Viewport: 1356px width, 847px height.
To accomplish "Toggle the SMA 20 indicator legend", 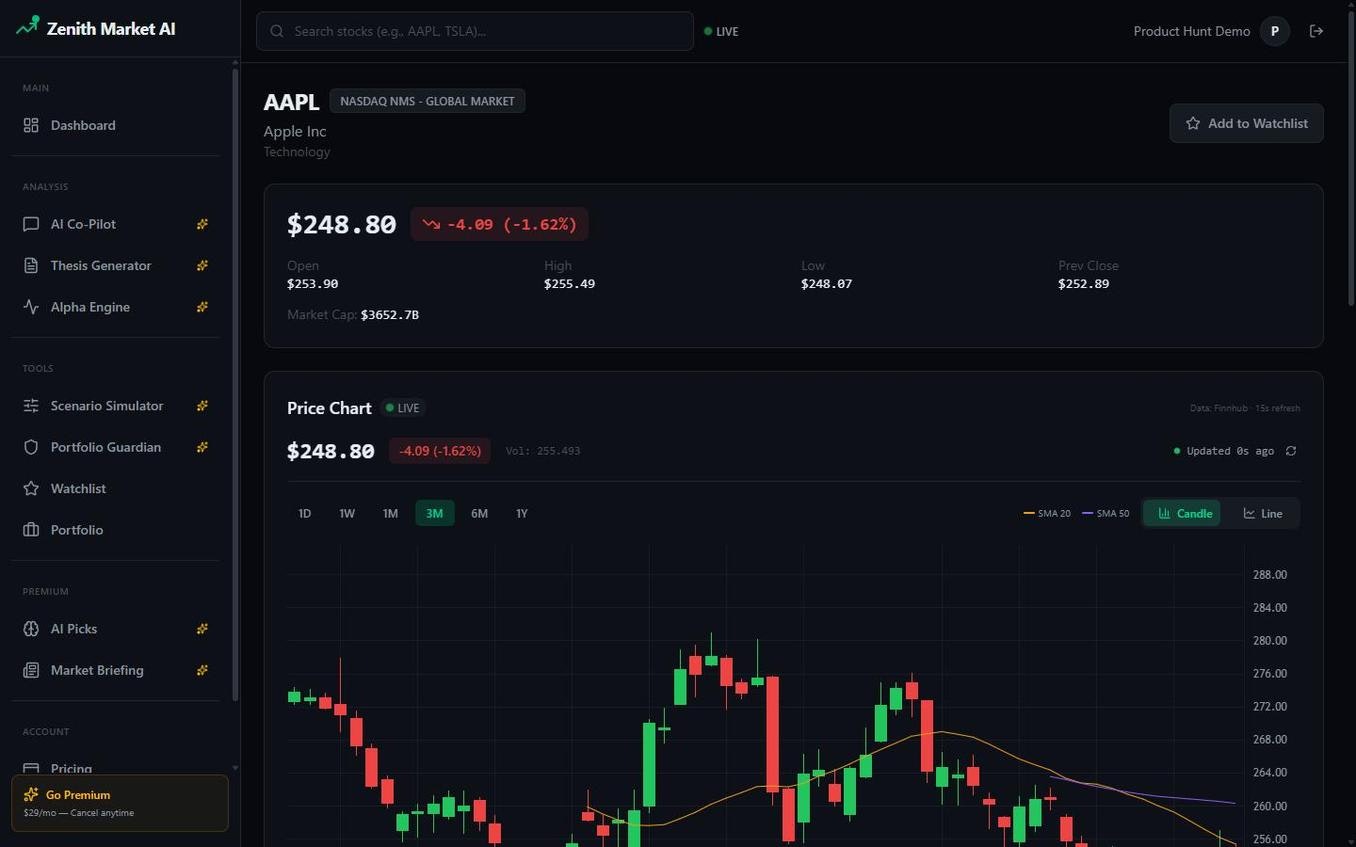I will tap(1044, 513).
